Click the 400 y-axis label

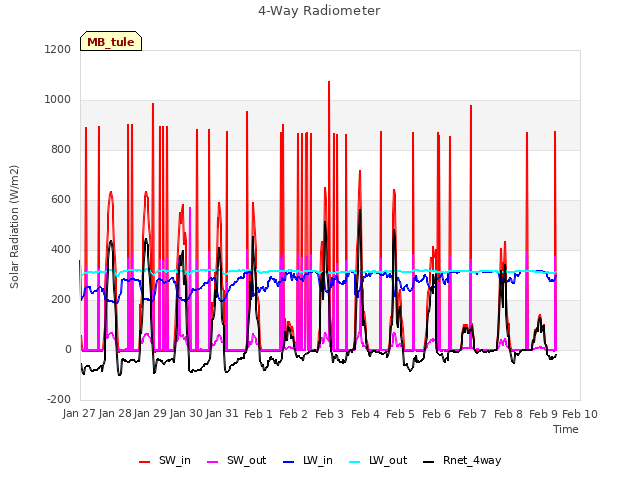click(60, 249)
